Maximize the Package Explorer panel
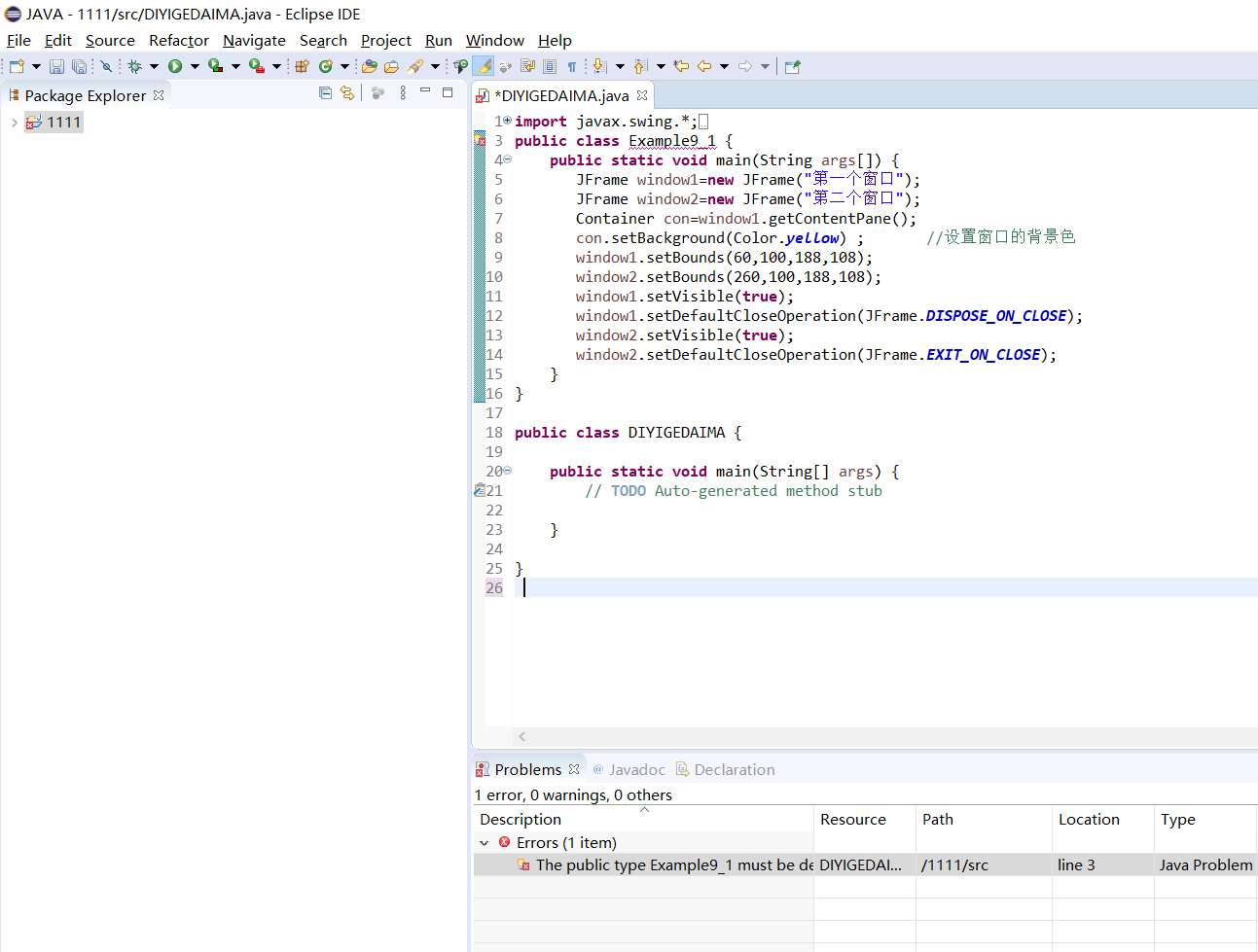Image resolution: width=1258 pixels, height=952 pixels. click(448, 92)
